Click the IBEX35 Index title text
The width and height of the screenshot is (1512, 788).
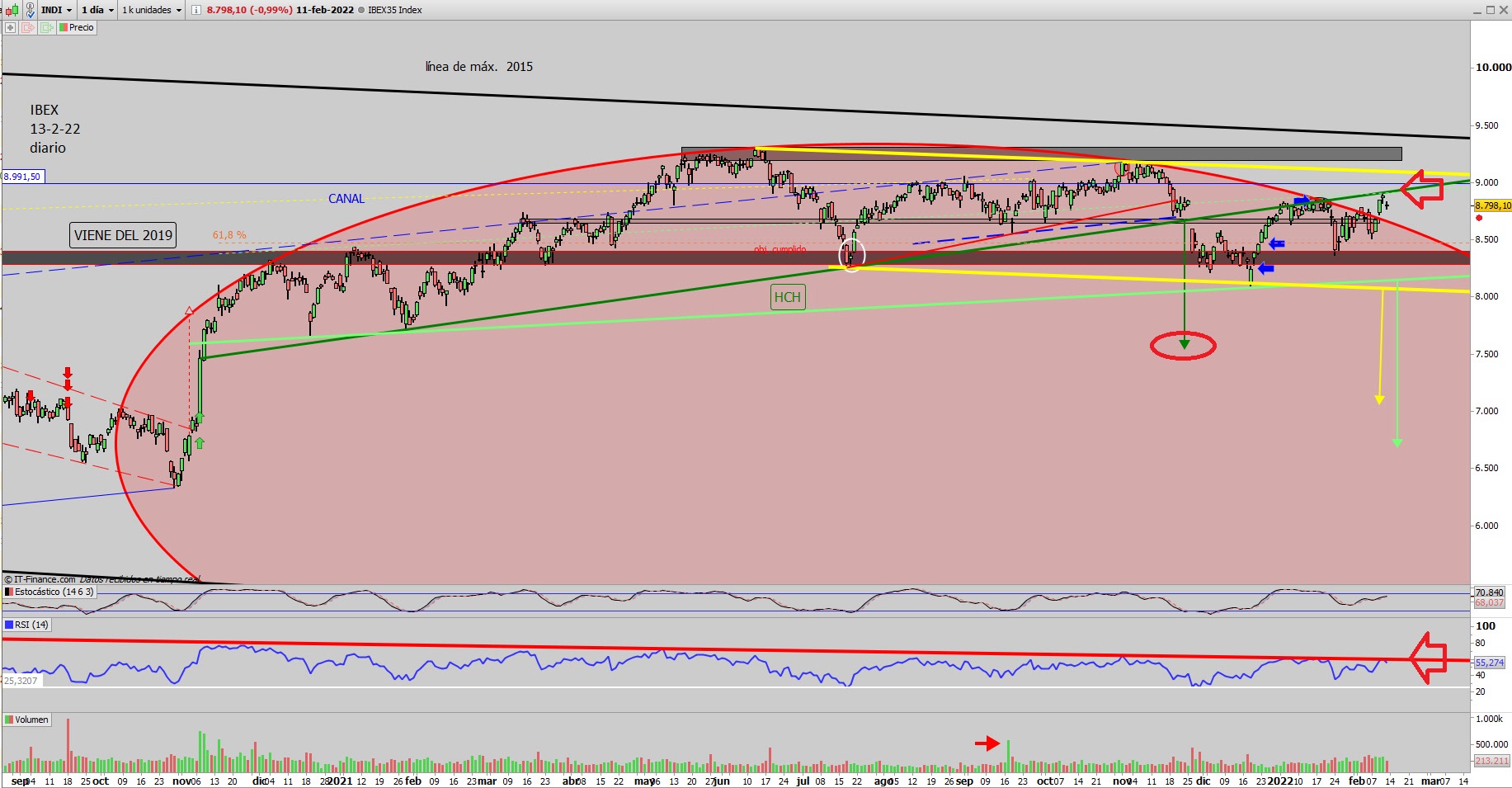(x=394, y=10)
